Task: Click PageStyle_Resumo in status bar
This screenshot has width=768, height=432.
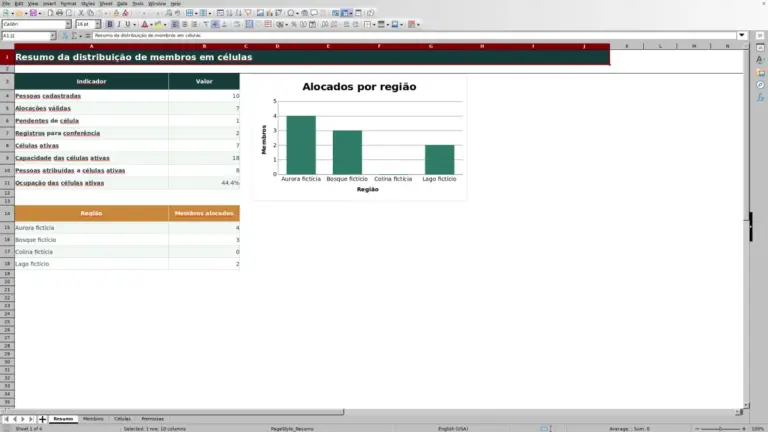Action: click(x=292, y=429)
